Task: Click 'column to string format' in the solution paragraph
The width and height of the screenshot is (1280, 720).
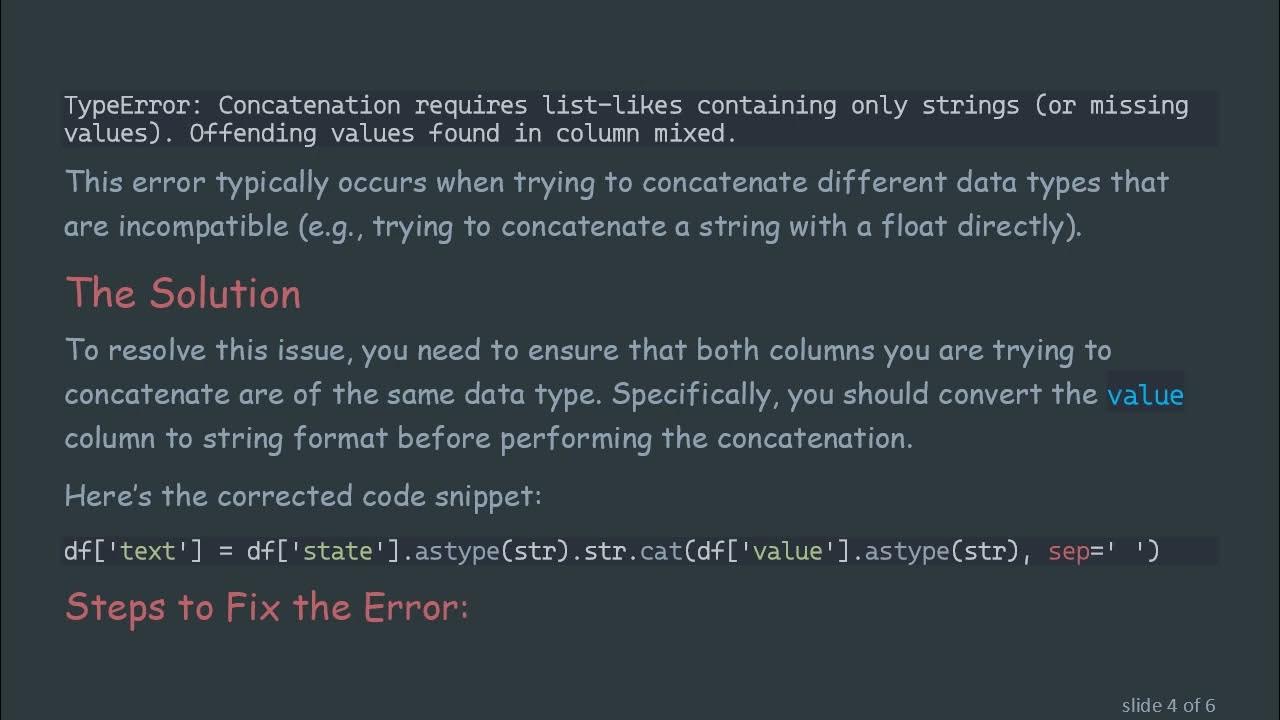Action: pos(225,438)
